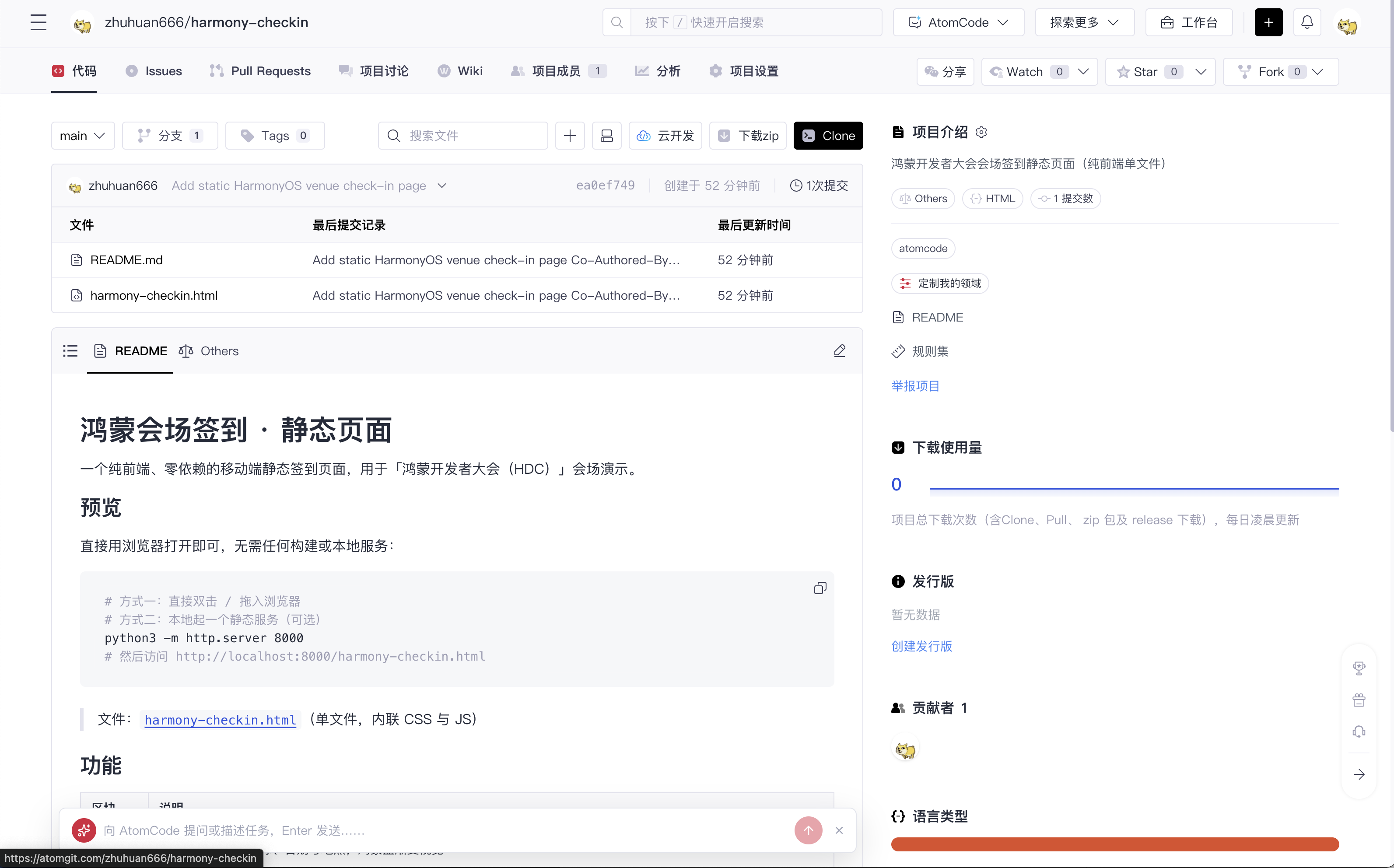Screen dimensions: 1394x868
Task: Open the Star dropdown arrow
Action: click(1201, 72)
